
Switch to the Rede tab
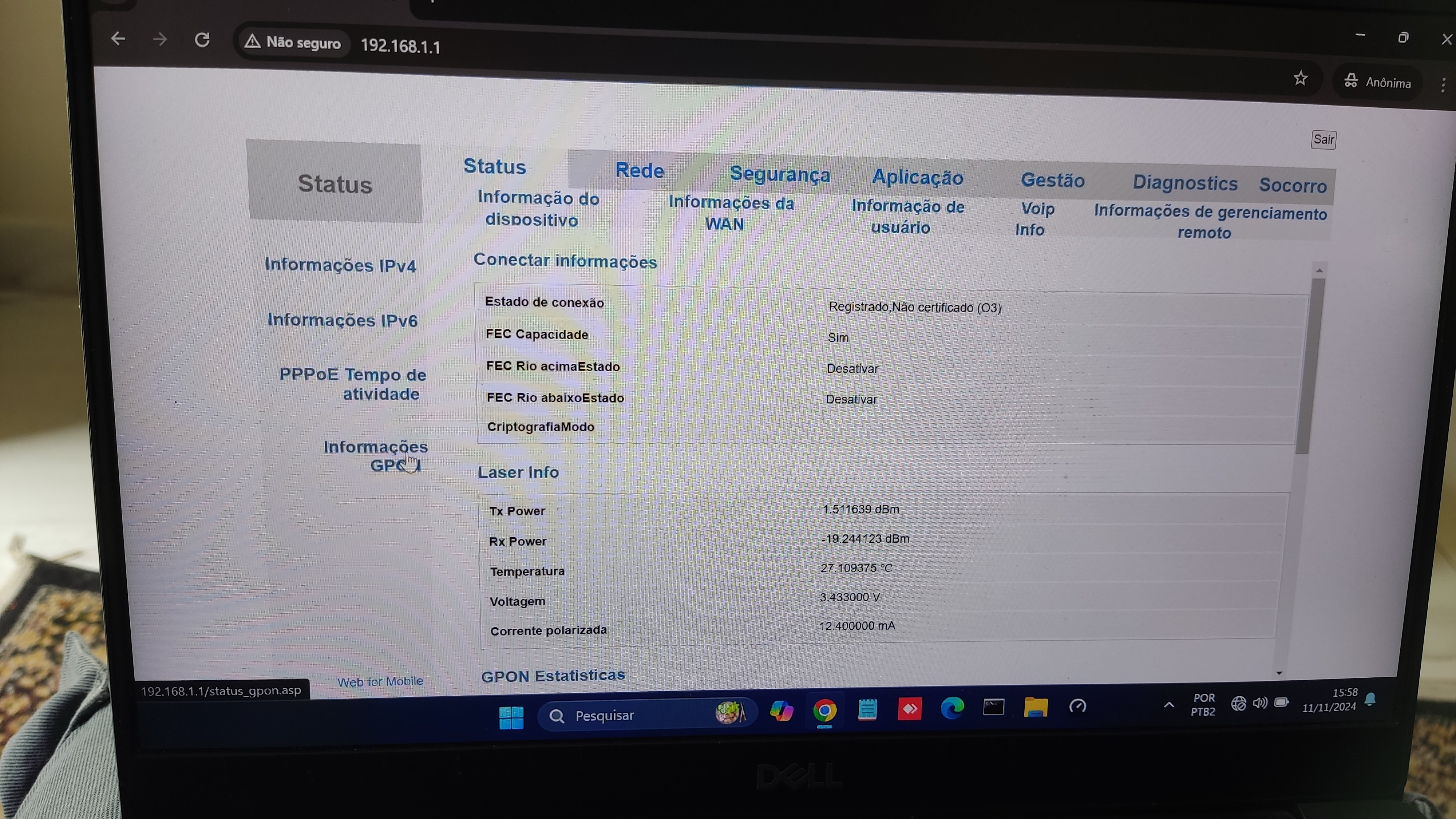click(x=639, y=170)
